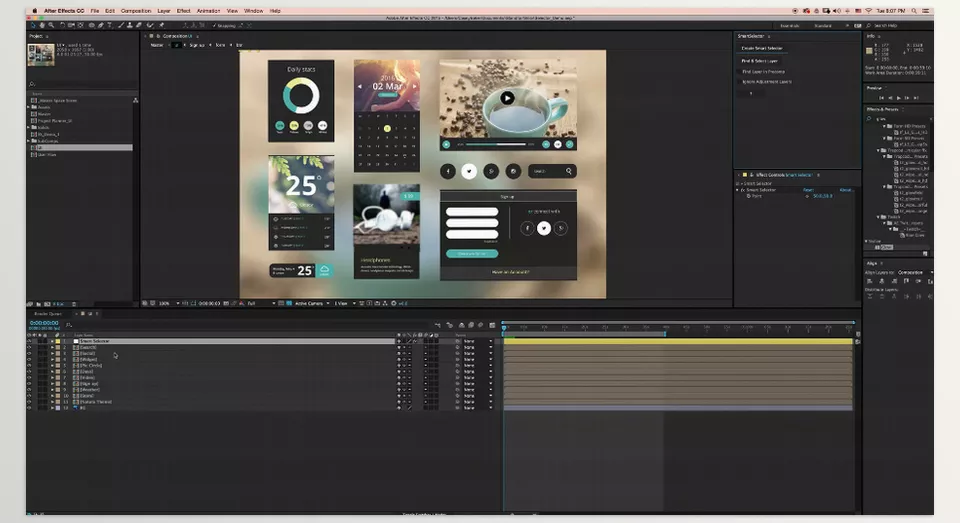
Task: Select the Zoom magnifier tool
Action: point(51,25)
